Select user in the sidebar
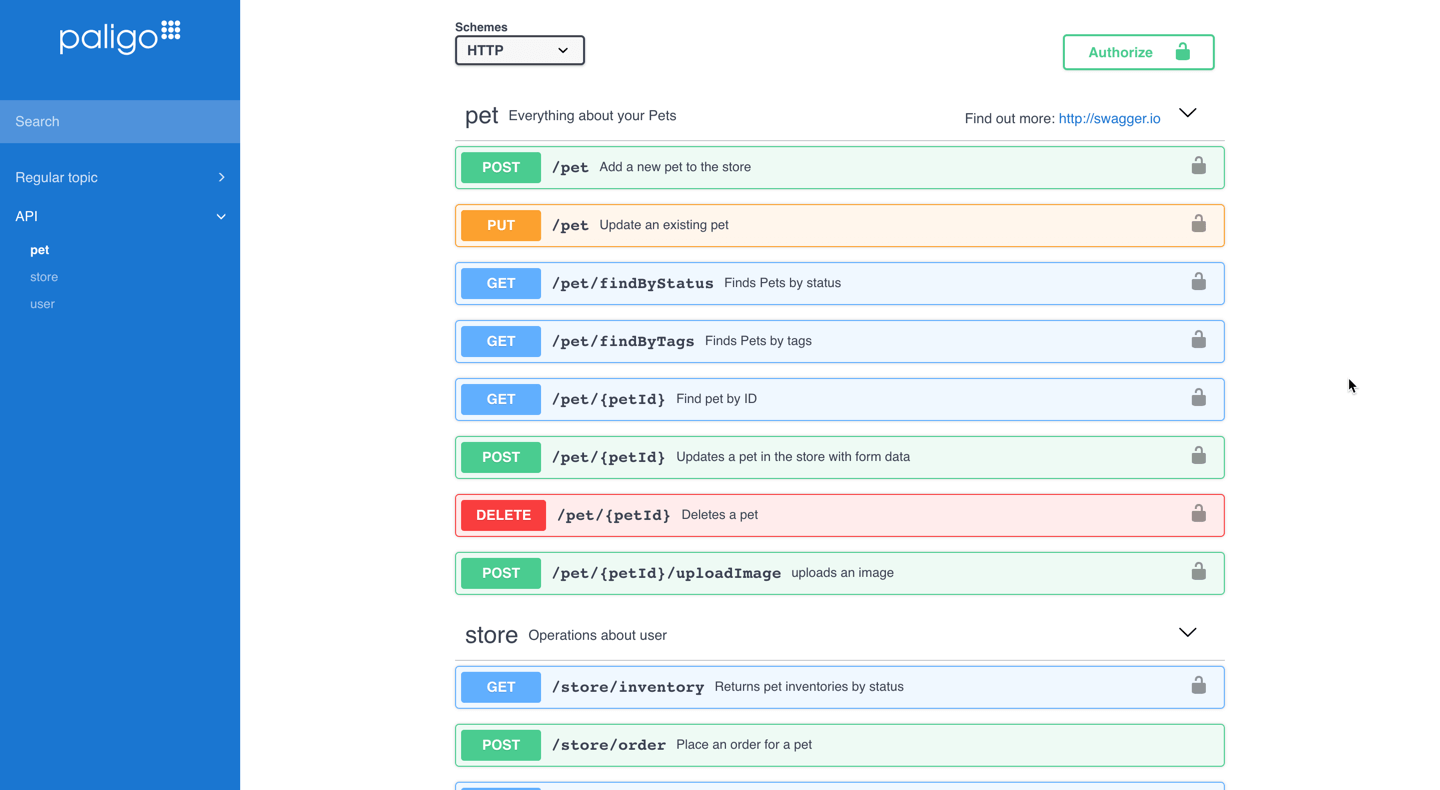 coord(42,303)
